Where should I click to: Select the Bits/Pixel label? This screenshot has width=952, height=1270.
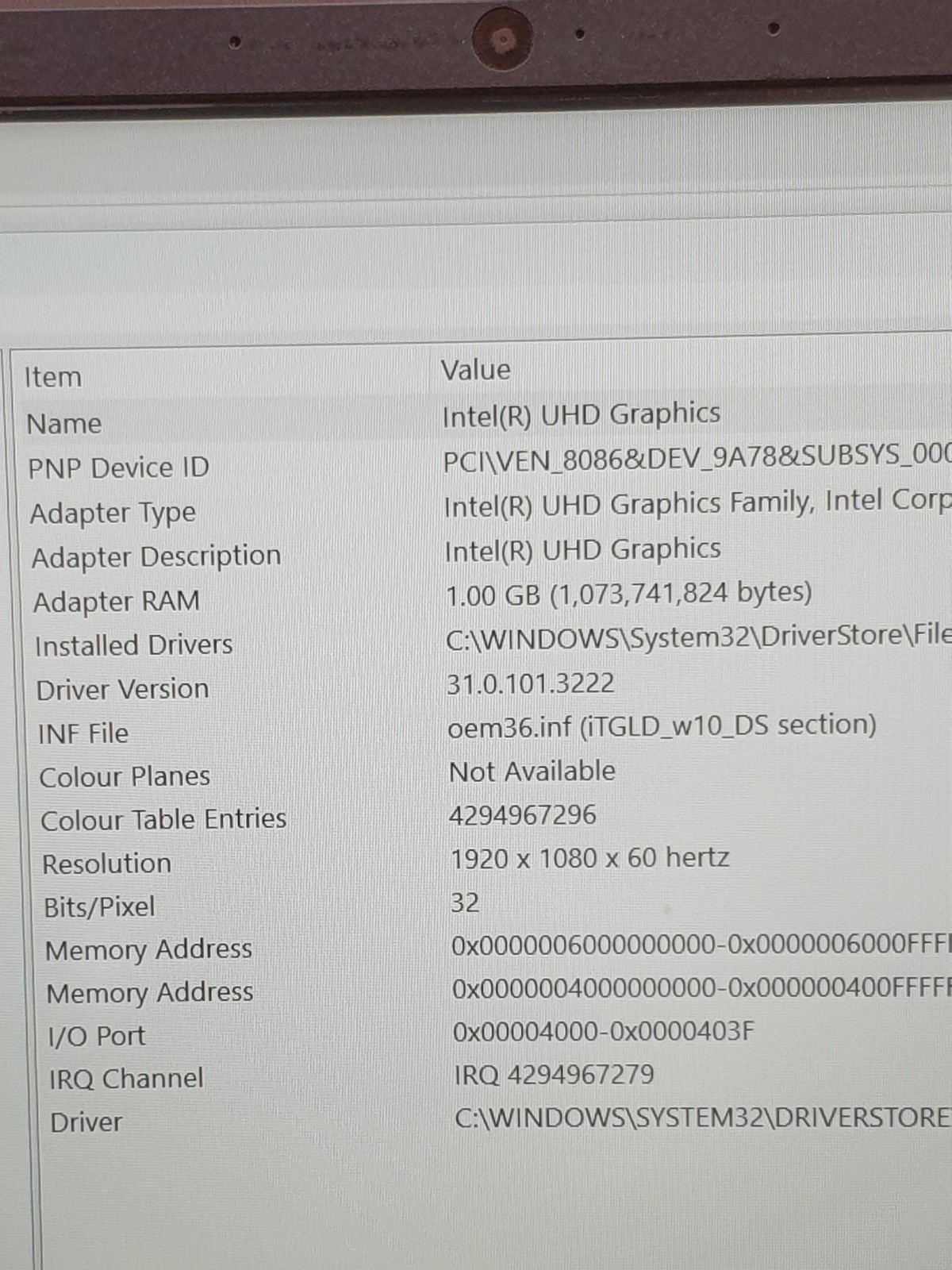[x=100, y=906]
